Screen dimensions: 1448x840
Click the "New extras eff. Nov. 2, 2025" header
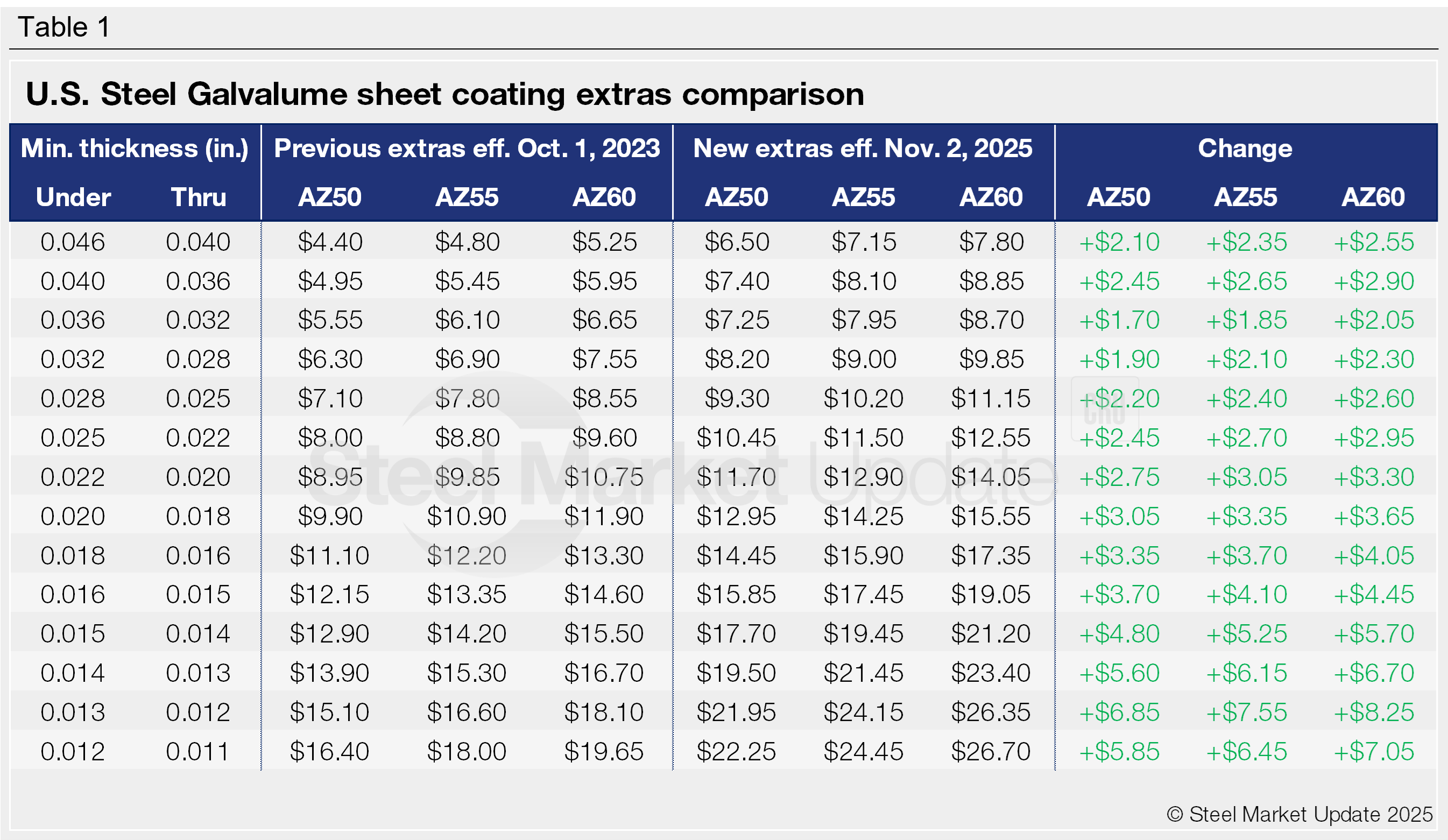(x=863, y=149)
